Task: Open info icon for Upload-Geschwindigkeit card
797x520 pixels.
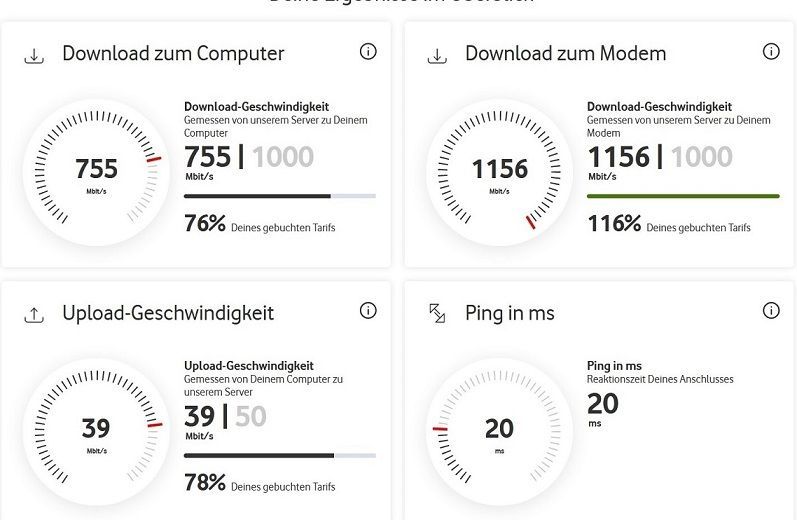Action: 368,311
